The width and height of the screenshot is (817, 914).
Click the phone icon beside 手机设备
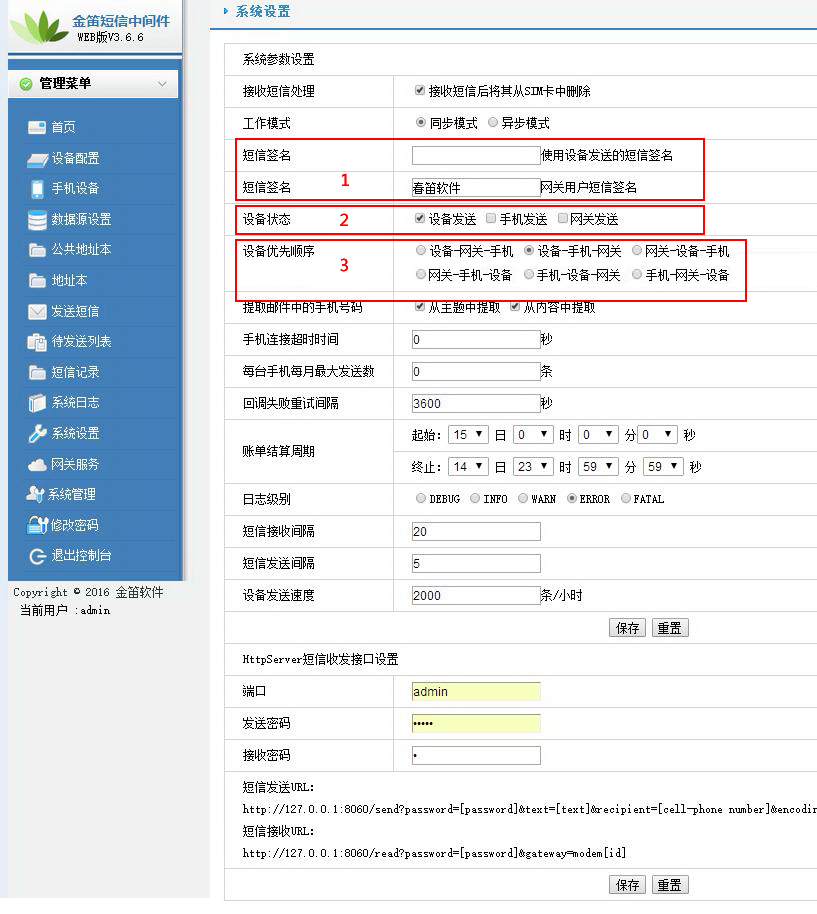(37, 189)
